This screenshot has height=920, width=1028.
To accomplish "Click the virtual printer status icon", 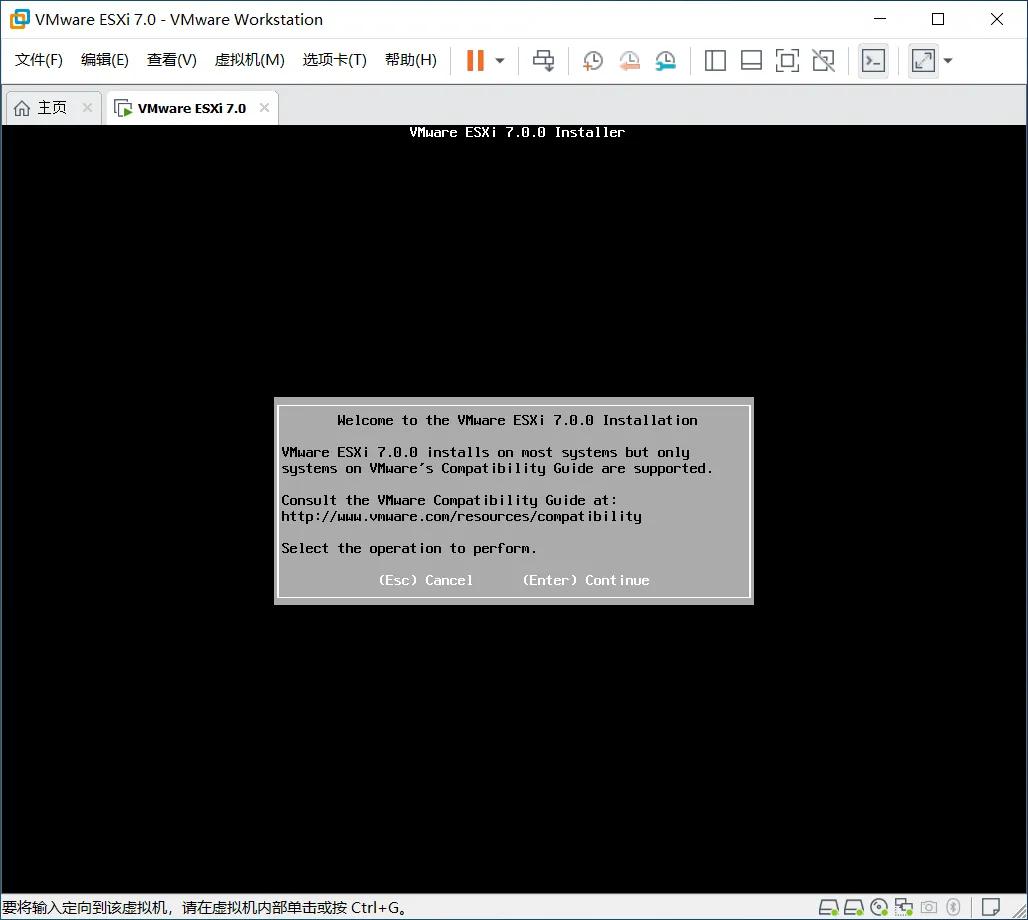I will (x=929, y=907).
